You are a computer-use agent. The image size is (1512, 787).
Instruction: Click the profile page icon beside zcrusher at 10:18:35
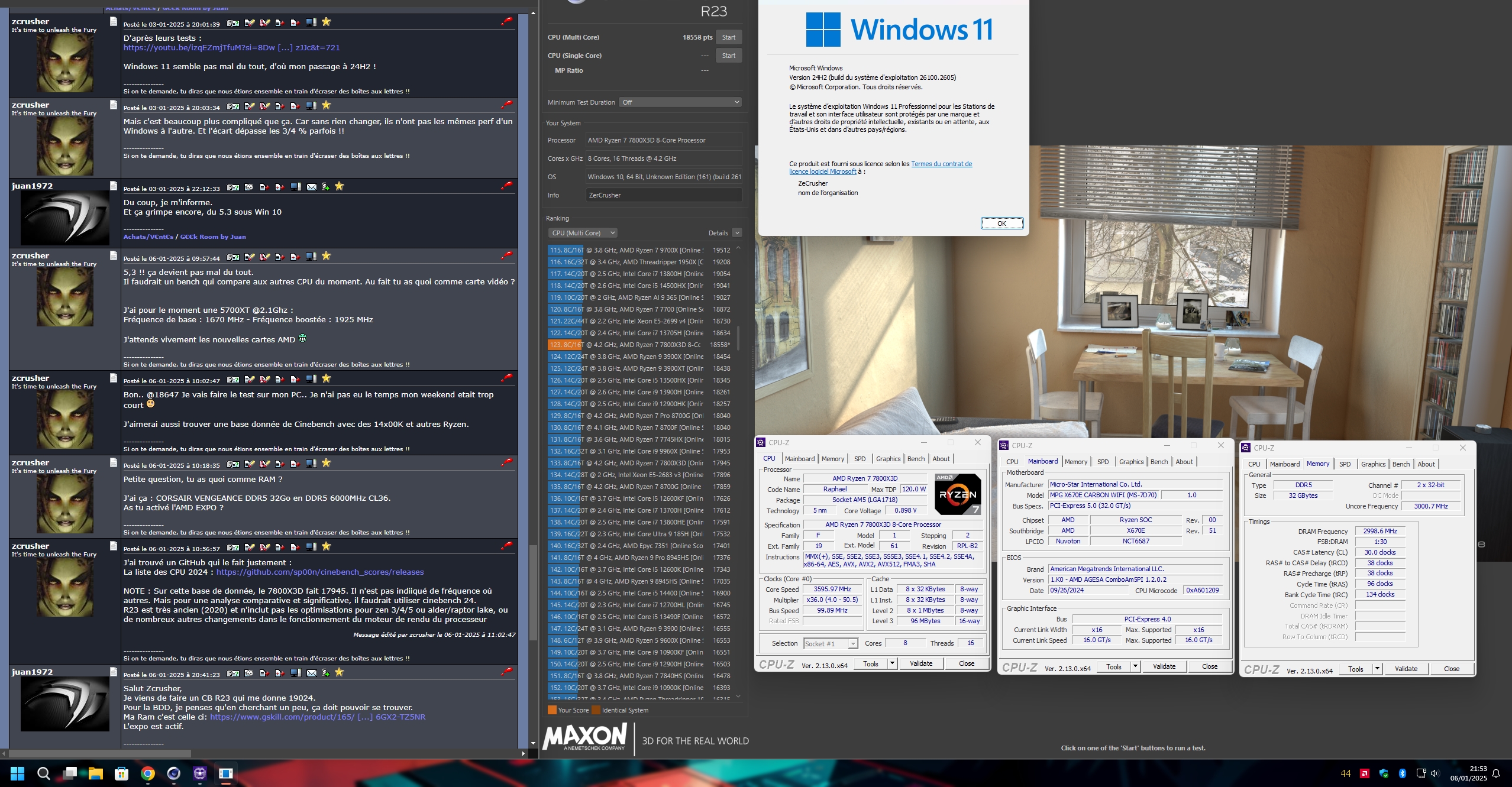[x=114, y=463]
